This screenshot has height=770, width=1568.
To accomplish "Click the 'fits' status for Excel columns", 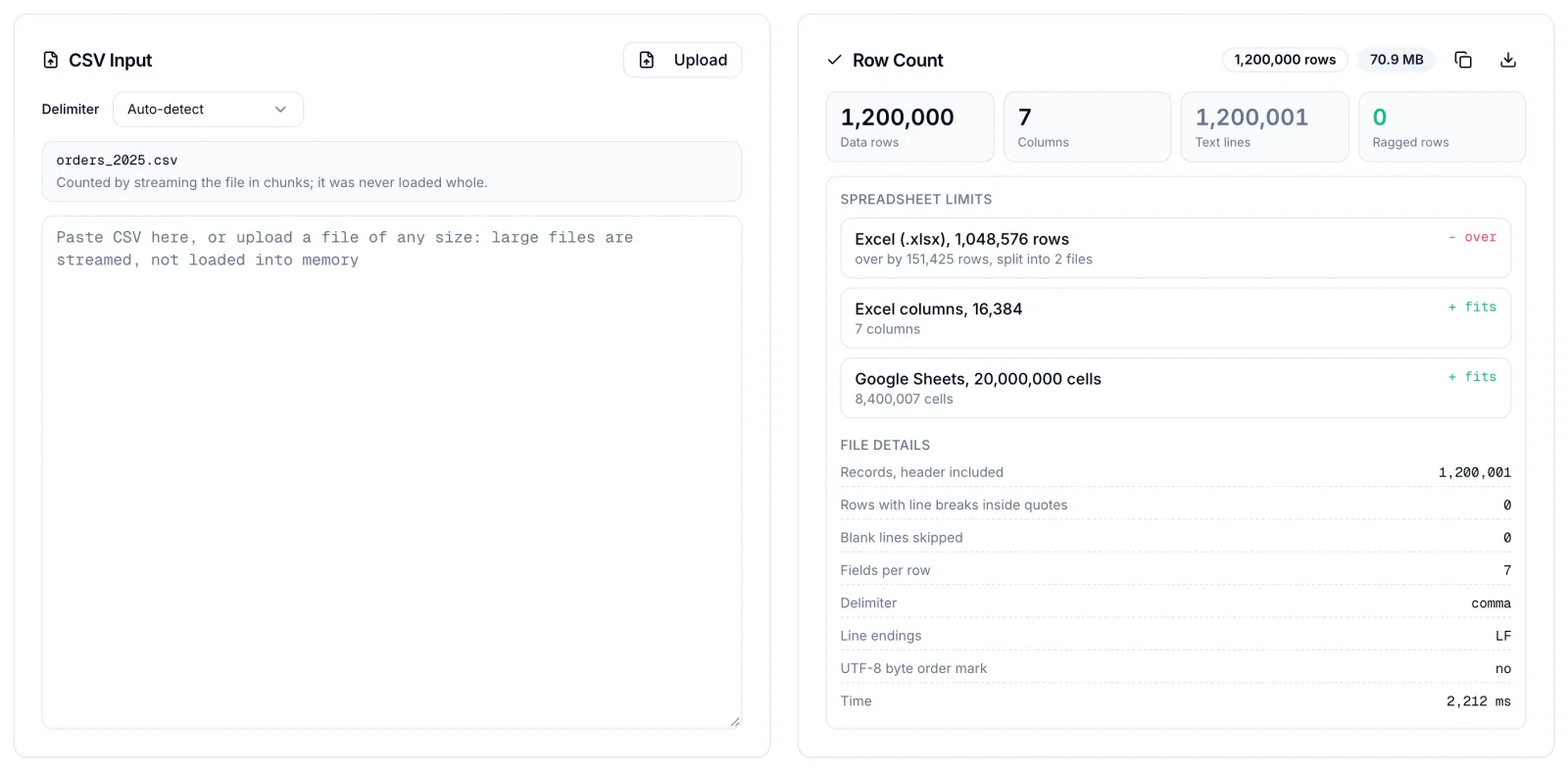I will (x=1472, y=307).
